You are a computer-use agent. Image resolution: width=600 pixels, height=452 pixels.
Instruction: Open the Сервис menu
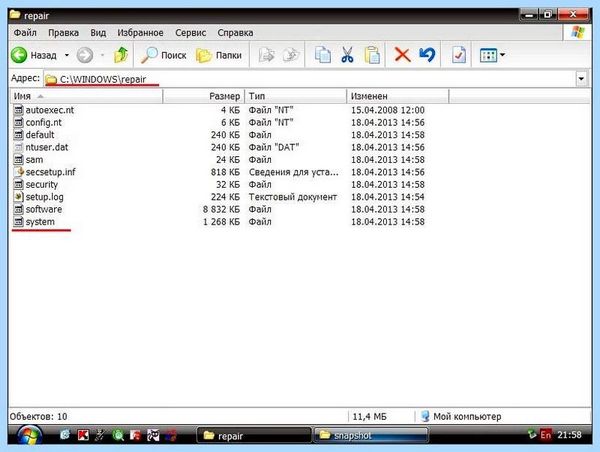click(x=190, y=33)
